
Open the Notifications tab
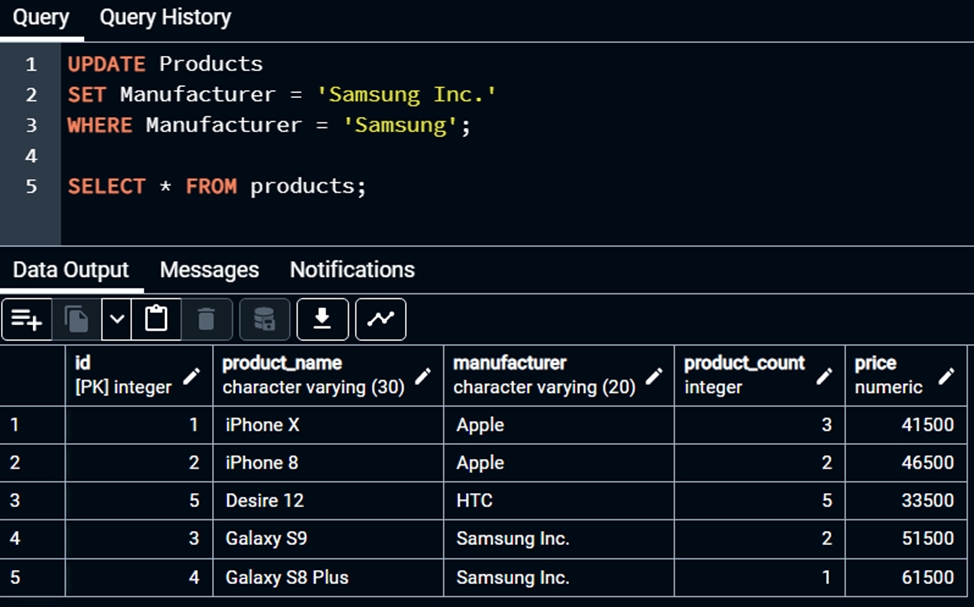pos(352,270)
